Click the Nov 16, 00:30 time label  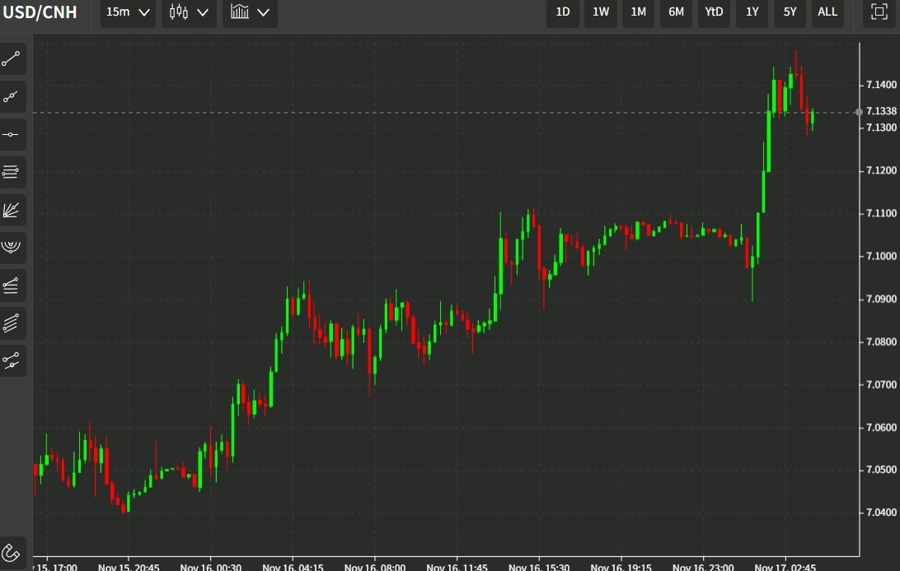[x=211, y=567]
